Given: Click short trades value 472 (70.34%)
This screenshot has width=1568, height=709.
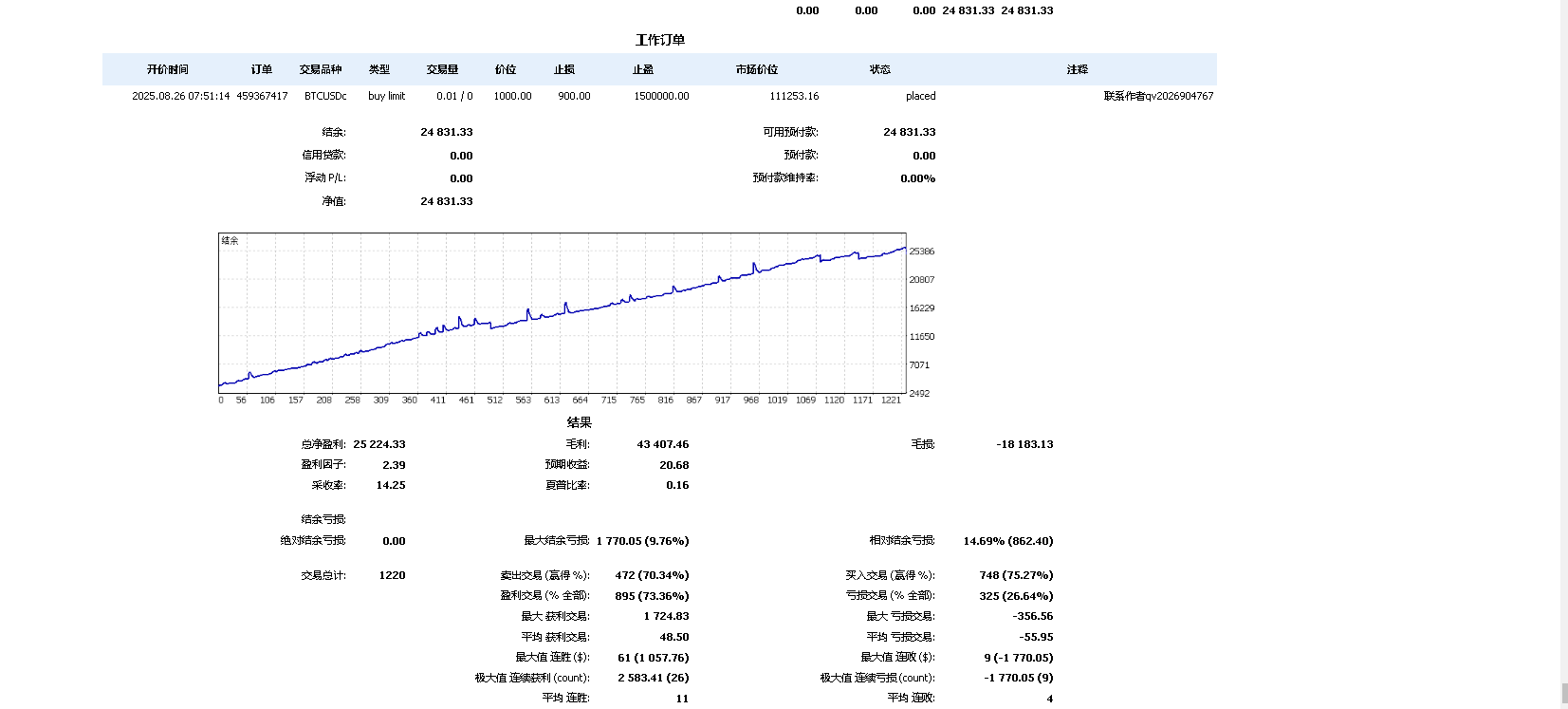Looking at the screenshot, I should (652, 575).
